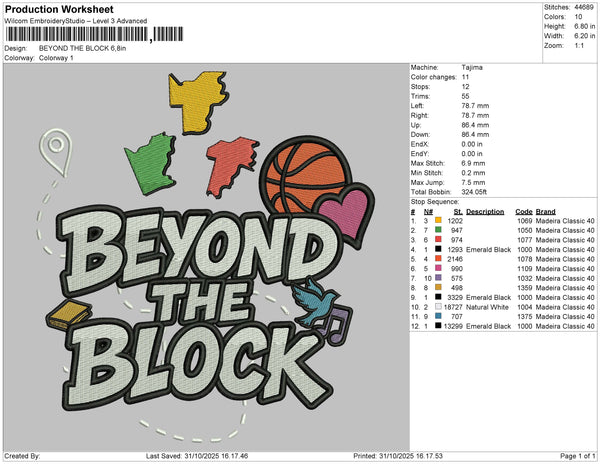Click the 'Created By:' footer label
Image resolution: width=600 pixels, height=464 pixels.
coord(22,456)
